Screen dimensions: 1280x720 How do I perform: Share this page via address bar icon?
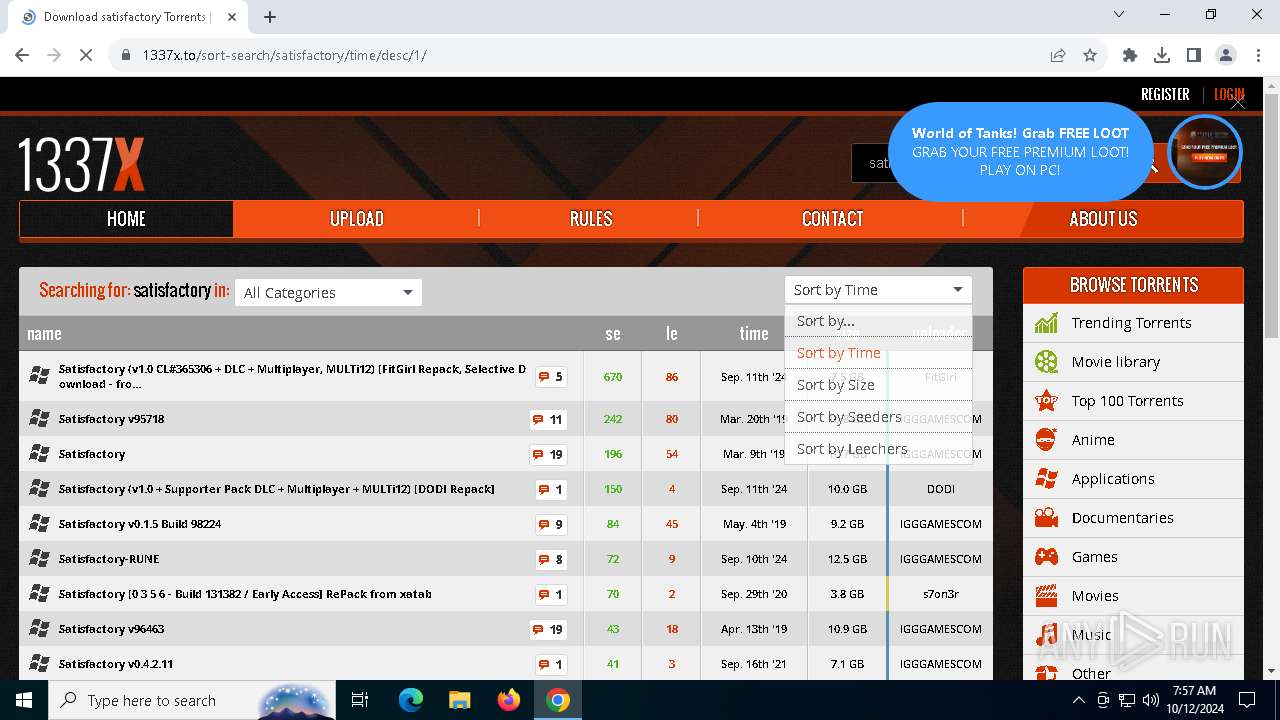coord(1058,55)
